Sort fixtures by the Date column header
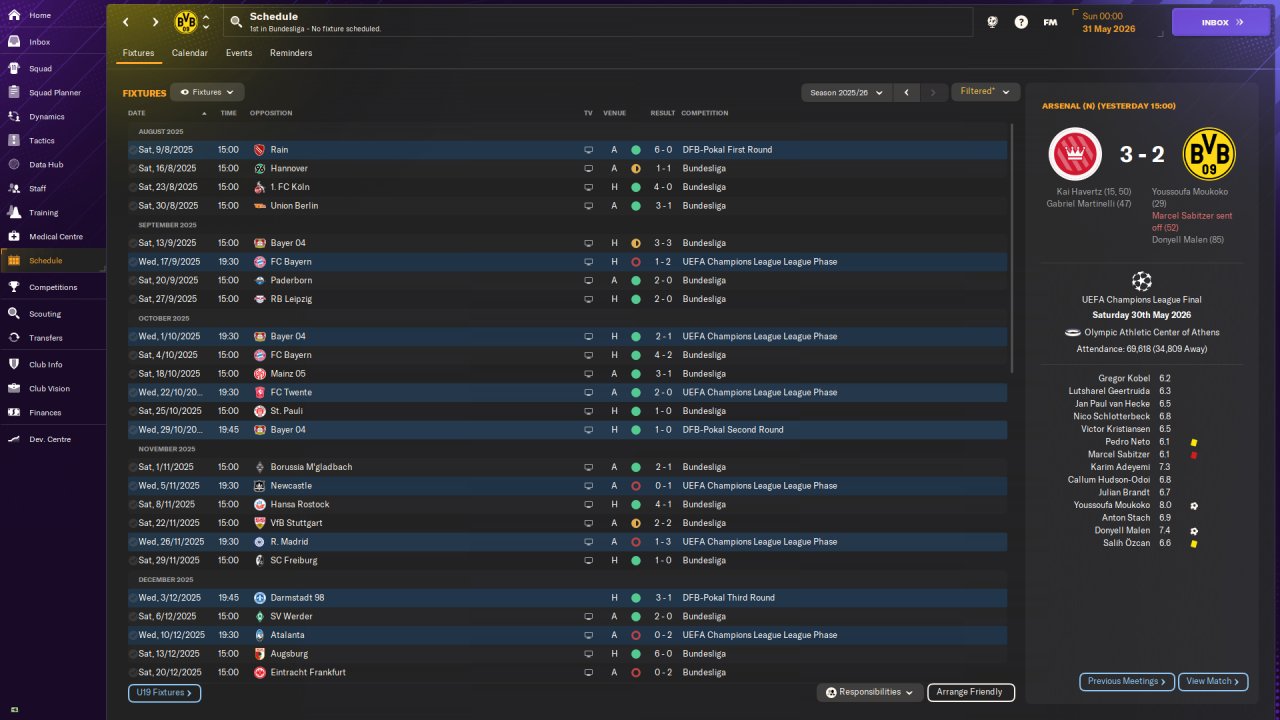1280x720 pixels. (x=137, y=113)
